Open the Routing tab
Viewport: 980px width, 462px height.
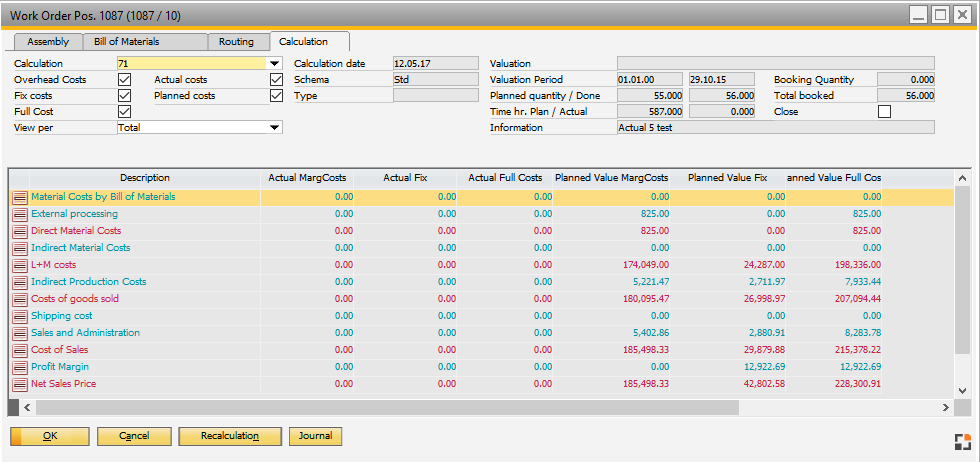(236, 42)
